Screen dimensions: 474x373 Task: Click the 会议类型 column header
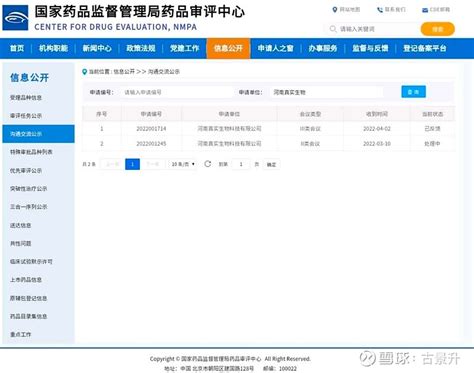[x=310, y=114]
